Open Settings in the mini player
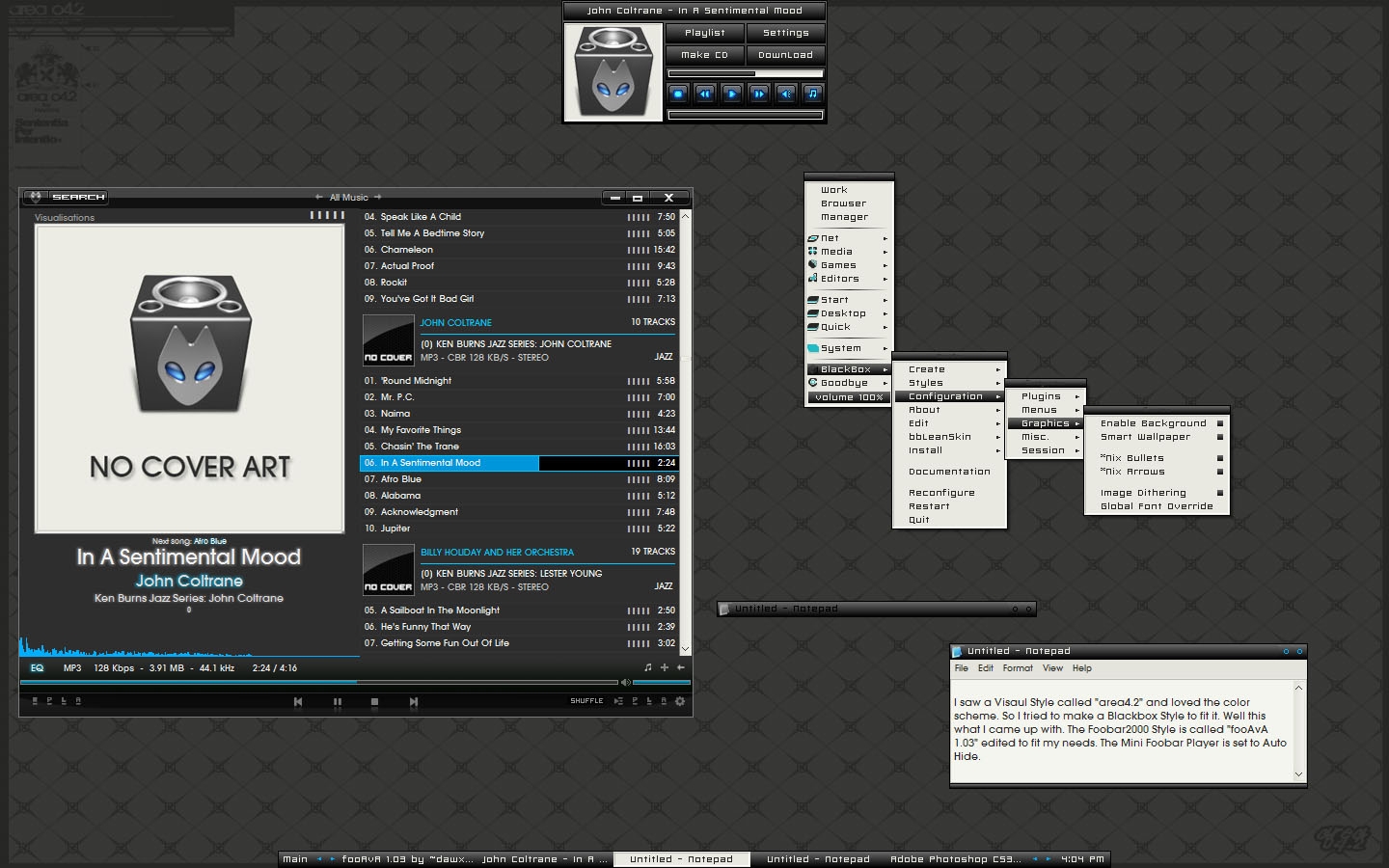This screenshot has height=868, width=1389. coord(785,33)
